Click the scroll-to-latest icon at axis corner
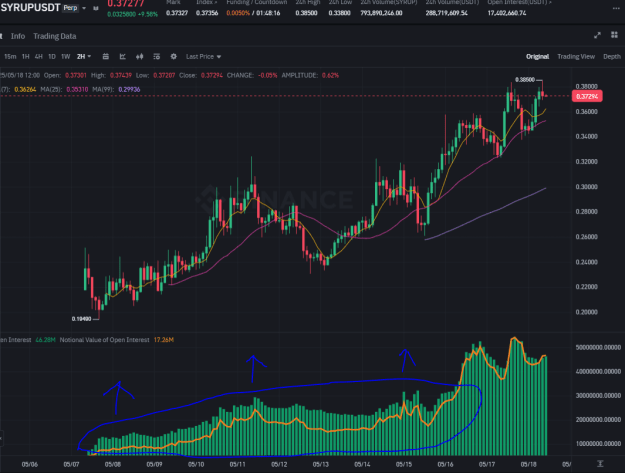Image resolution: width=625 pixels, height=473 pixels. point(600,464)
